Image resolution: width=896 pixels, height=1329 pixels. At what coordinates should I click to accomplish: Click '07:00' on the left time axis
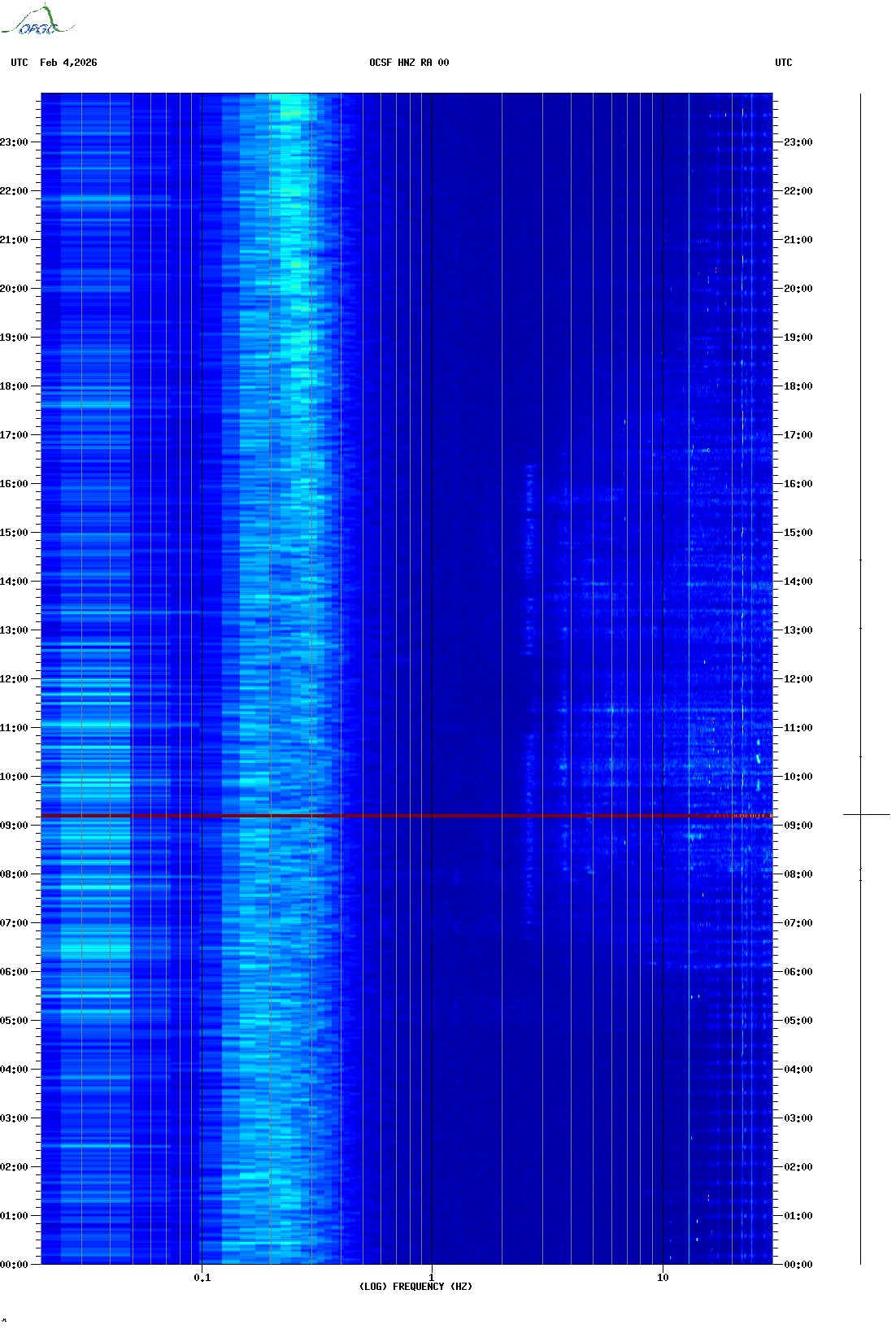[14, 923]
